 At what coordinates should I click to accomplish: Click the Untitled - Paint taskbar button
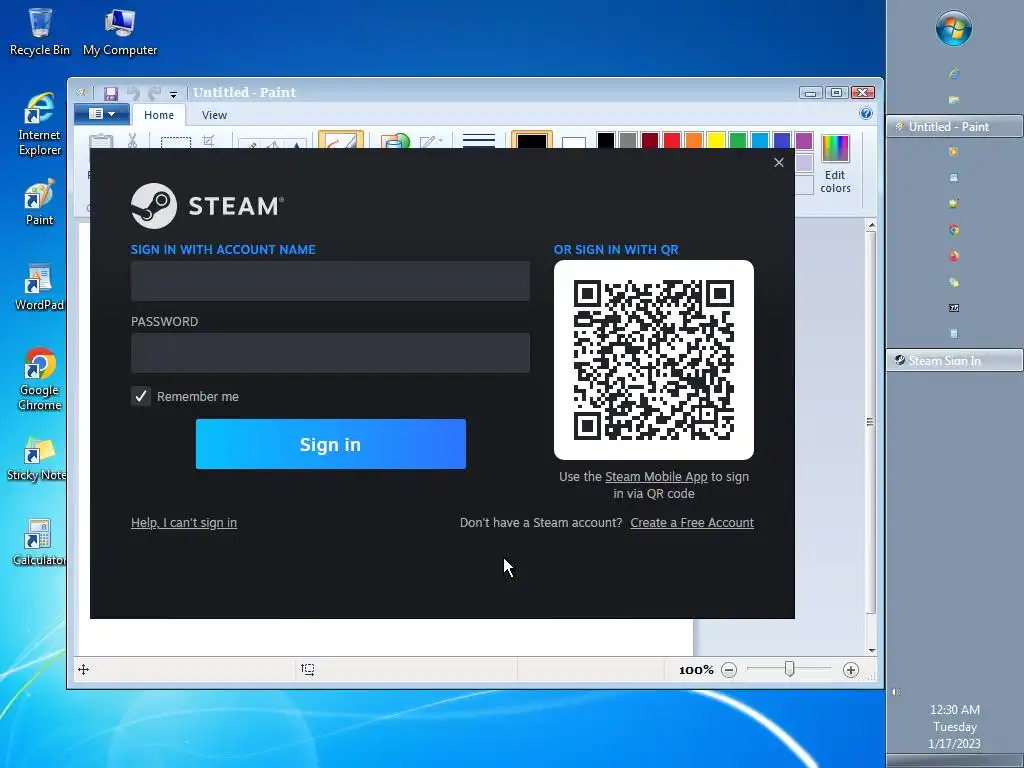954,127
